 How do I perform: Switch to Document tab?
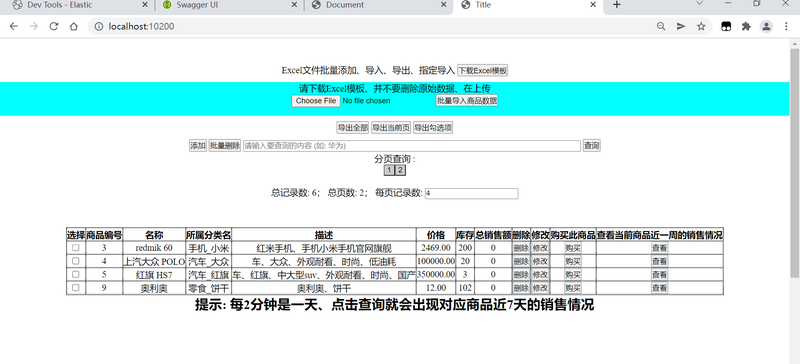tap(378, 5)
